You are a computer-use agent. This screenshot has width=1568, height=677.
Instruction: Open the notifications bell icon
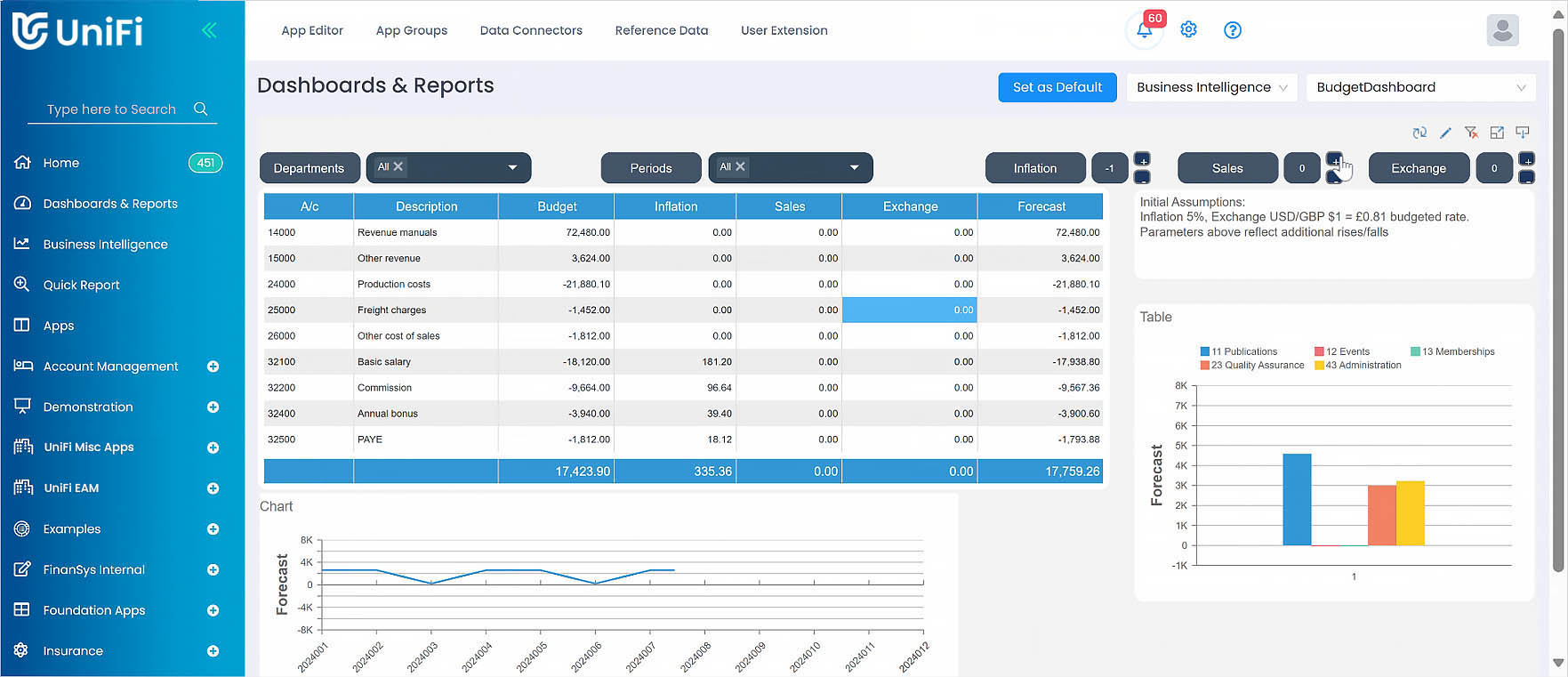[1144, 30]
